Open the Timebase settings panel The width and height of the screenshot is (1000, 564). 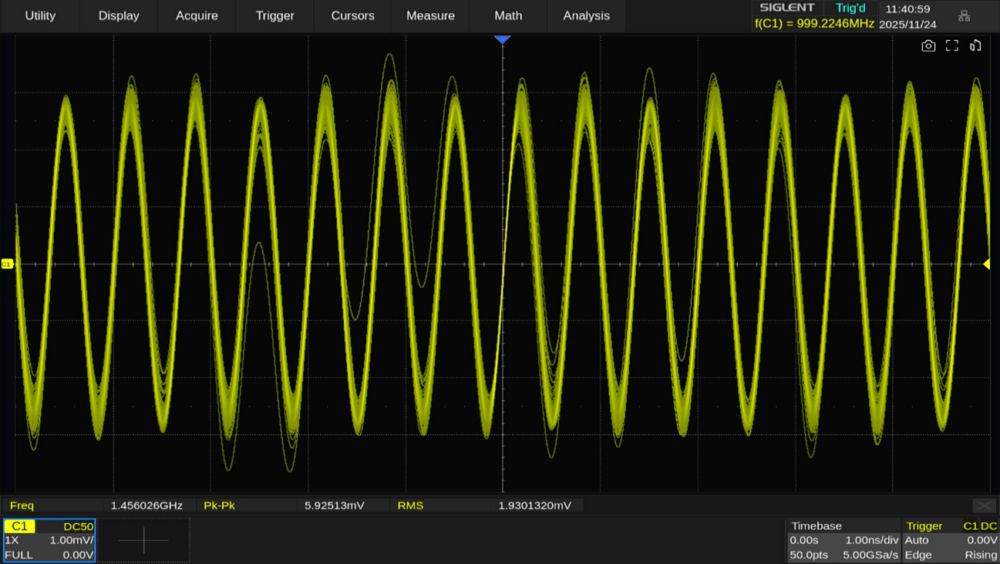[842, 540]
